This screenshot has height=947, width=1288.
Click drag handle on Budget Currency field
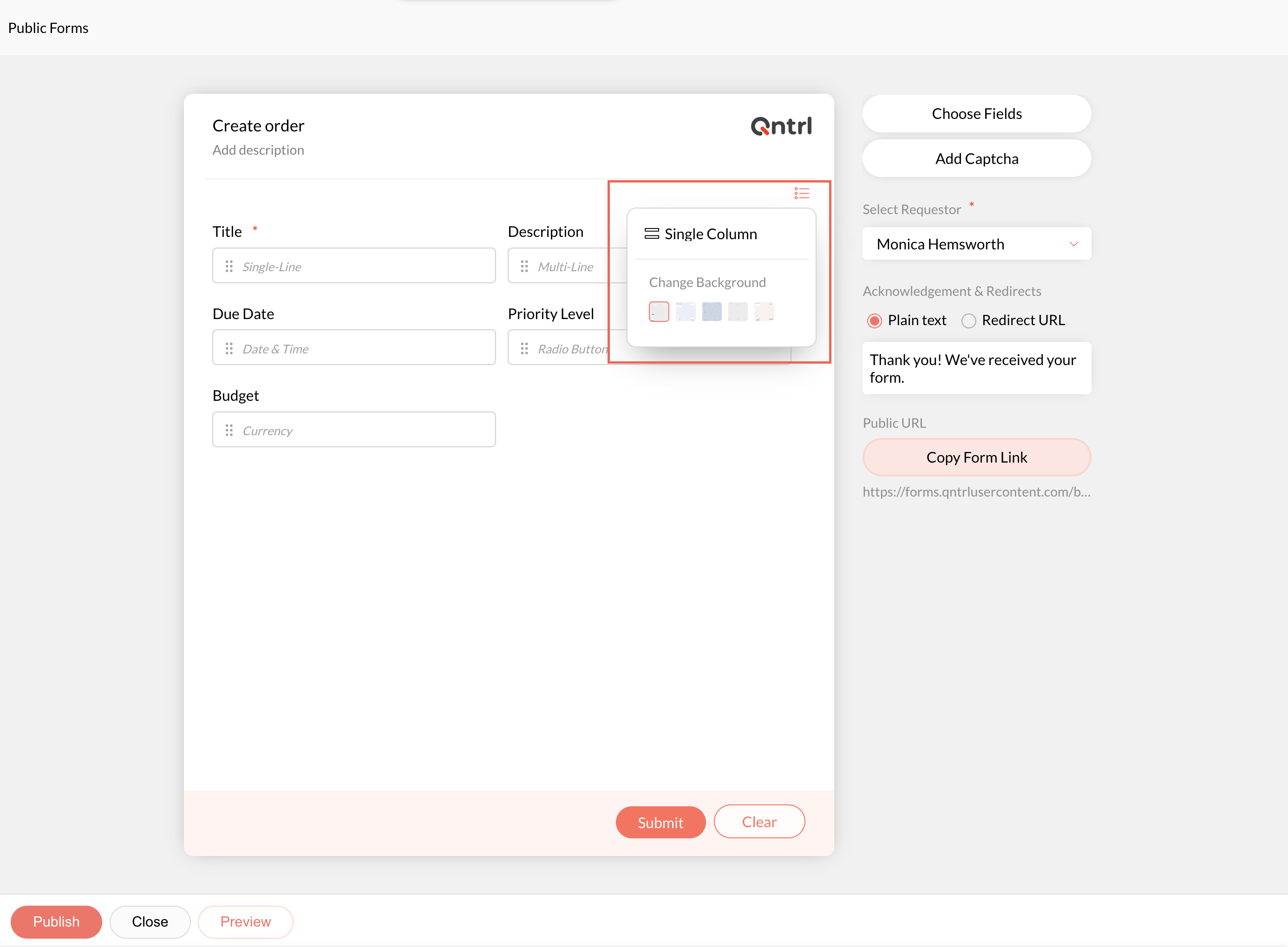coord(229,431)
